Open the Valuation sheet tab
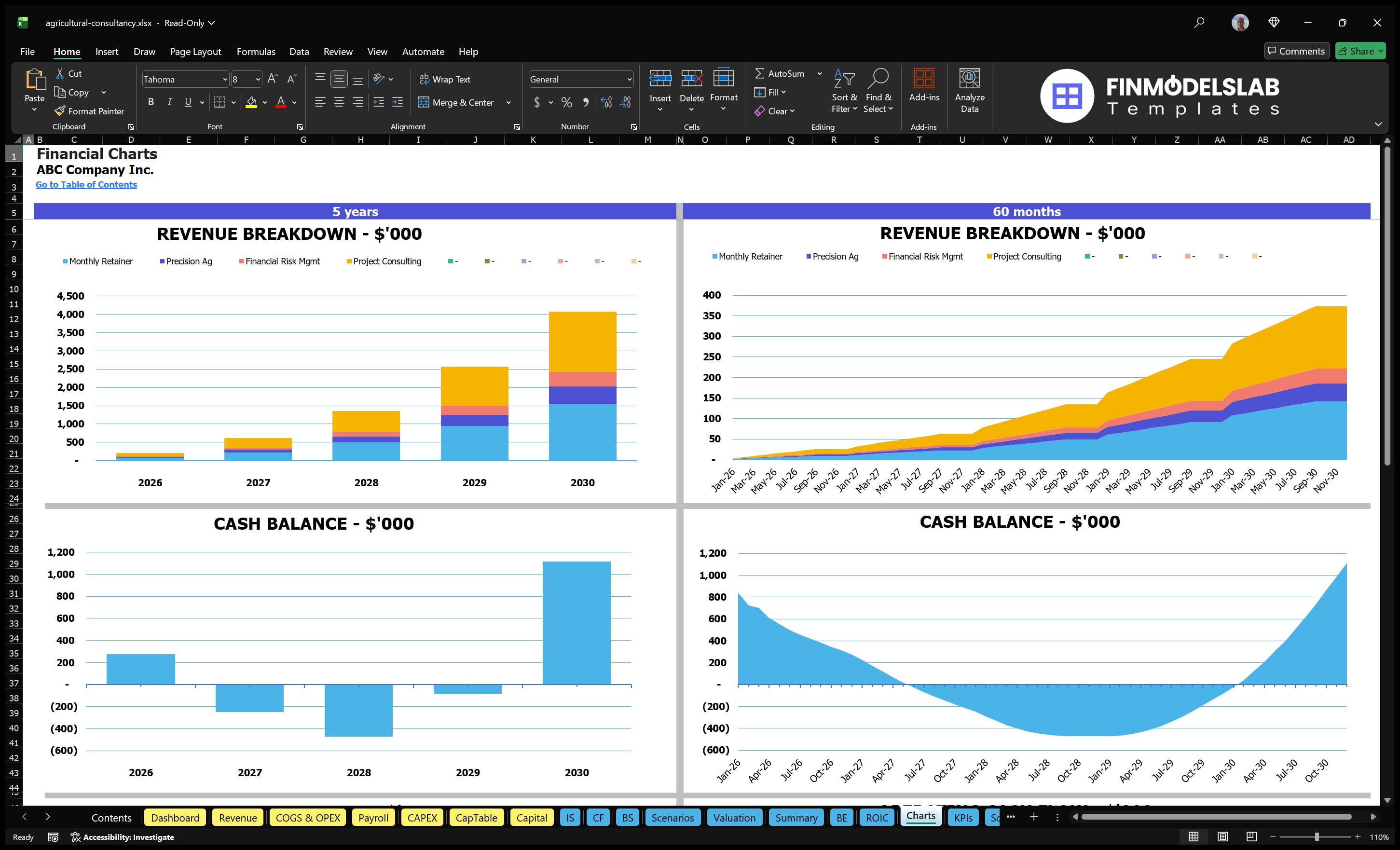Image resolution: width=1400 pixels, height=850 pixels. pos(734,818)
